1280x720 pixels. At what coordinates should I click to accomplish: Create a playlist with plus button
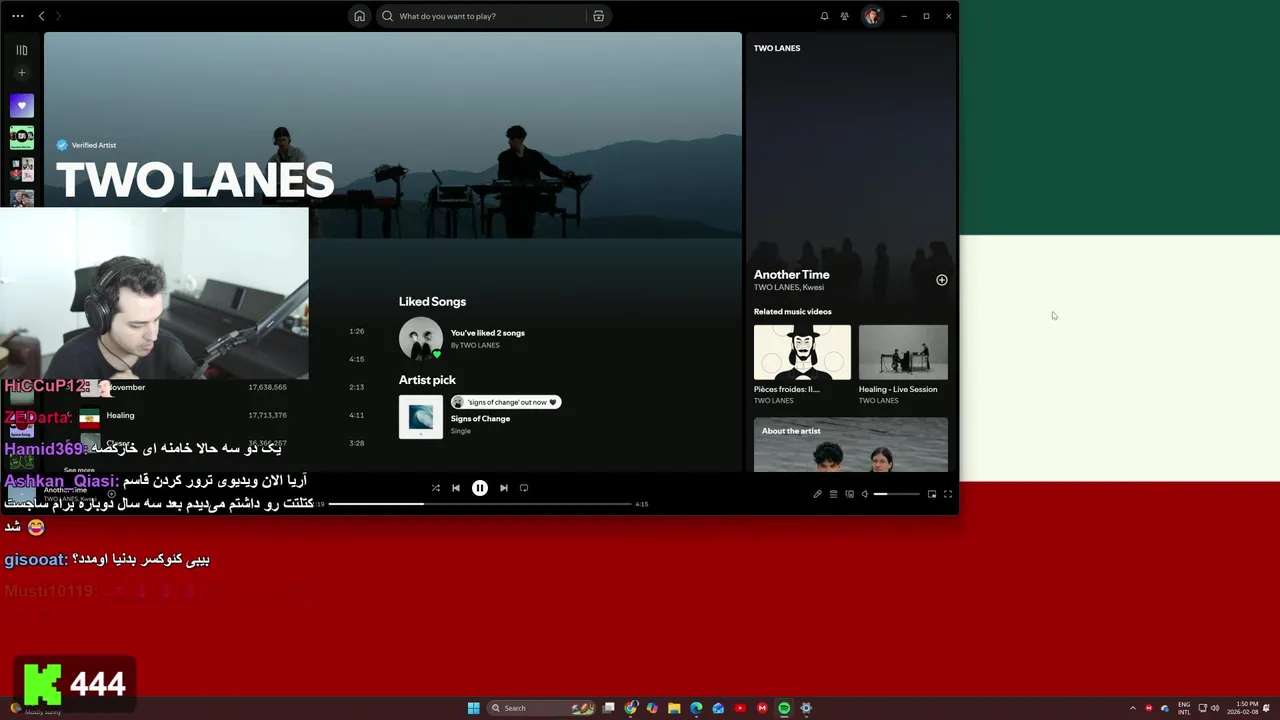pyautogui.click(x=21, y=73)
